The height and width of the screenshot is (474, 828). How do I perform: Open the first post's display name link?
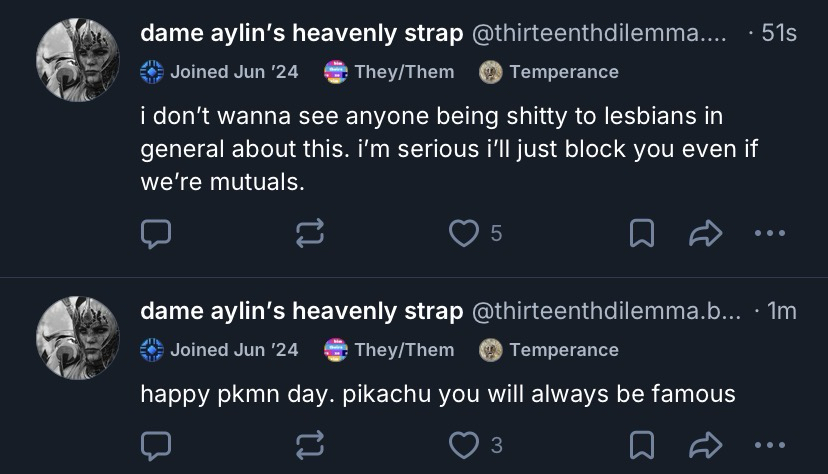(x=301, y=33)
